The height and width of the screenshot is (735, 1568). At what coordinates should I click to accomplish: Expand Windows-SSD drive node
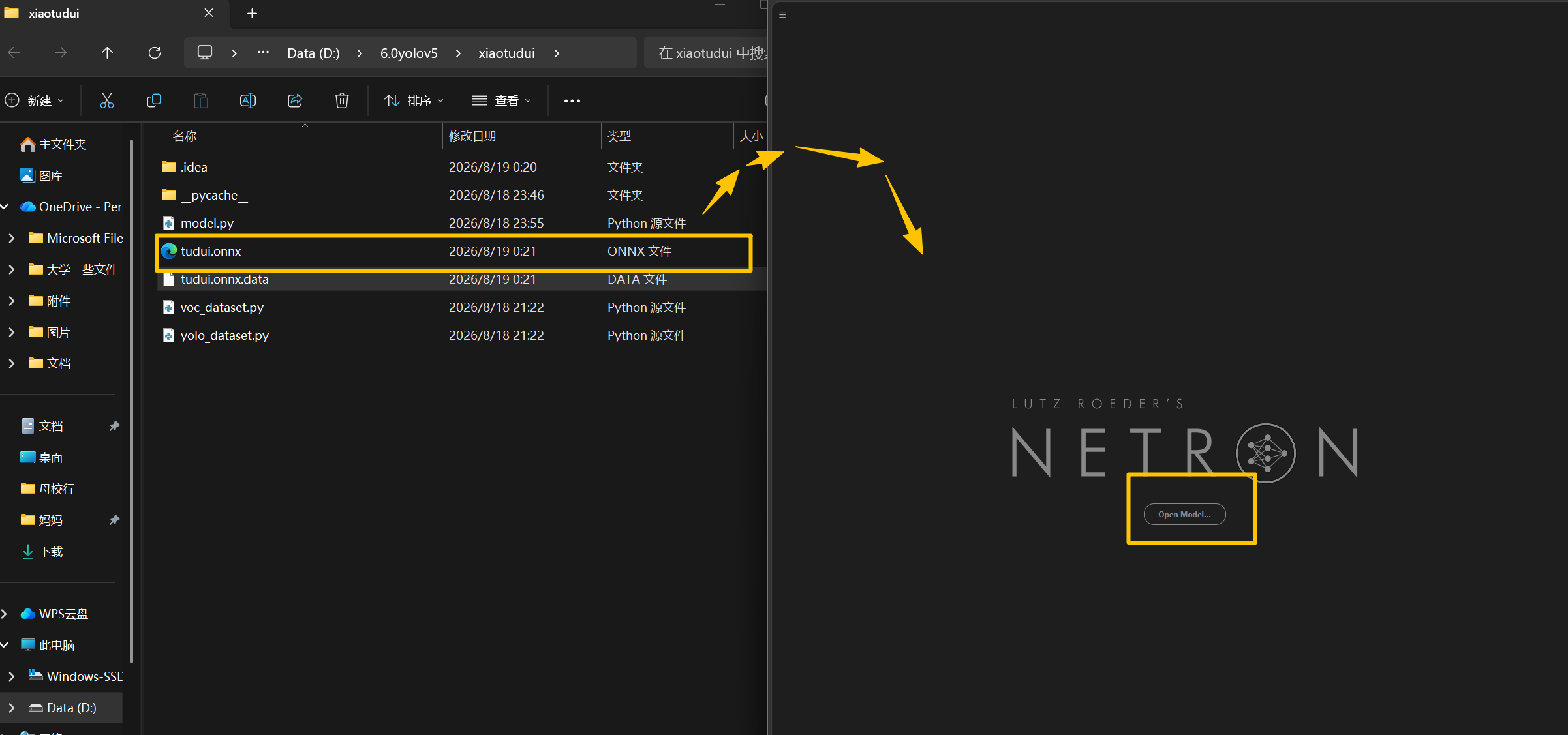(x=11, y=676)
